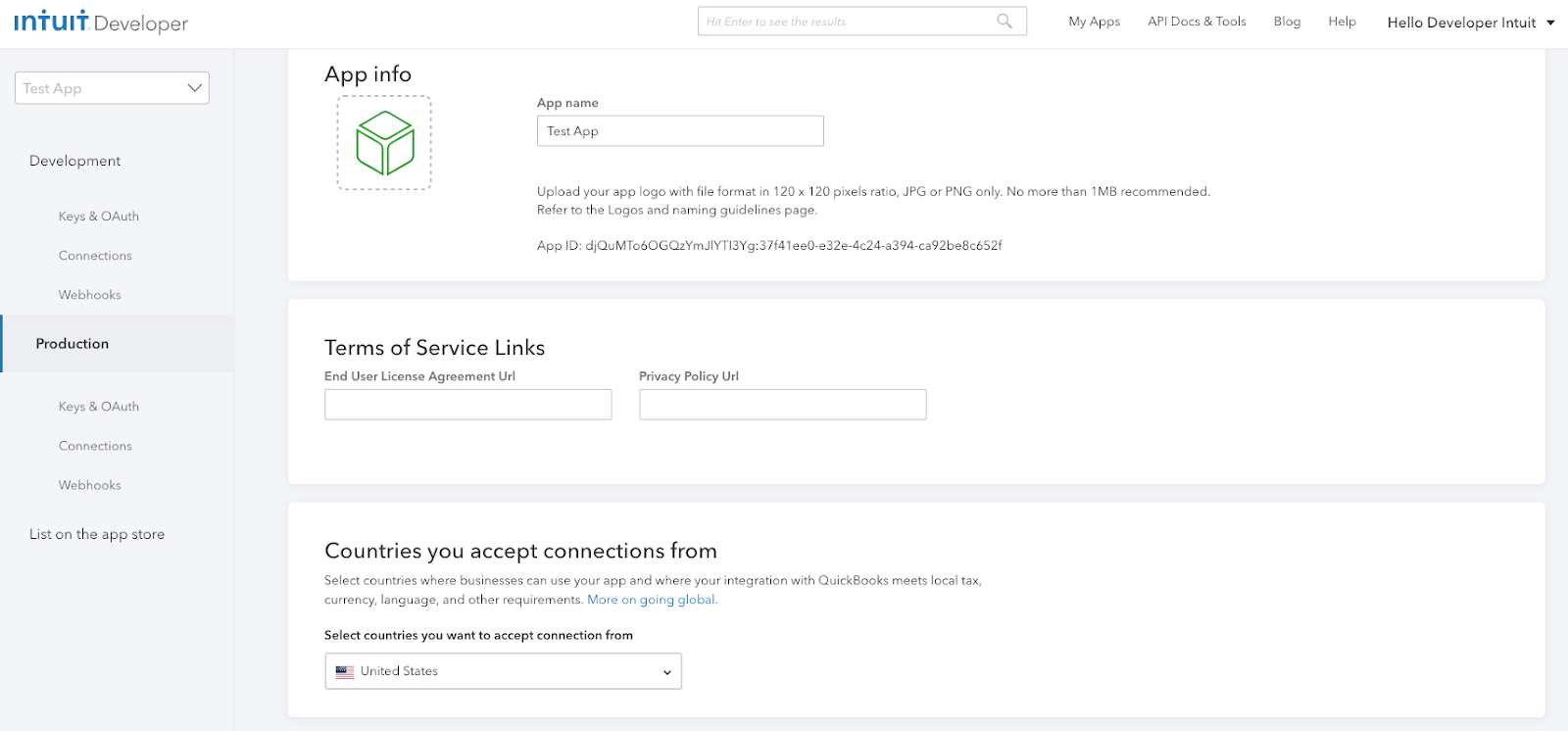Click the App ID text line
Screen dimensions: 1568x731
coord(769,246)
